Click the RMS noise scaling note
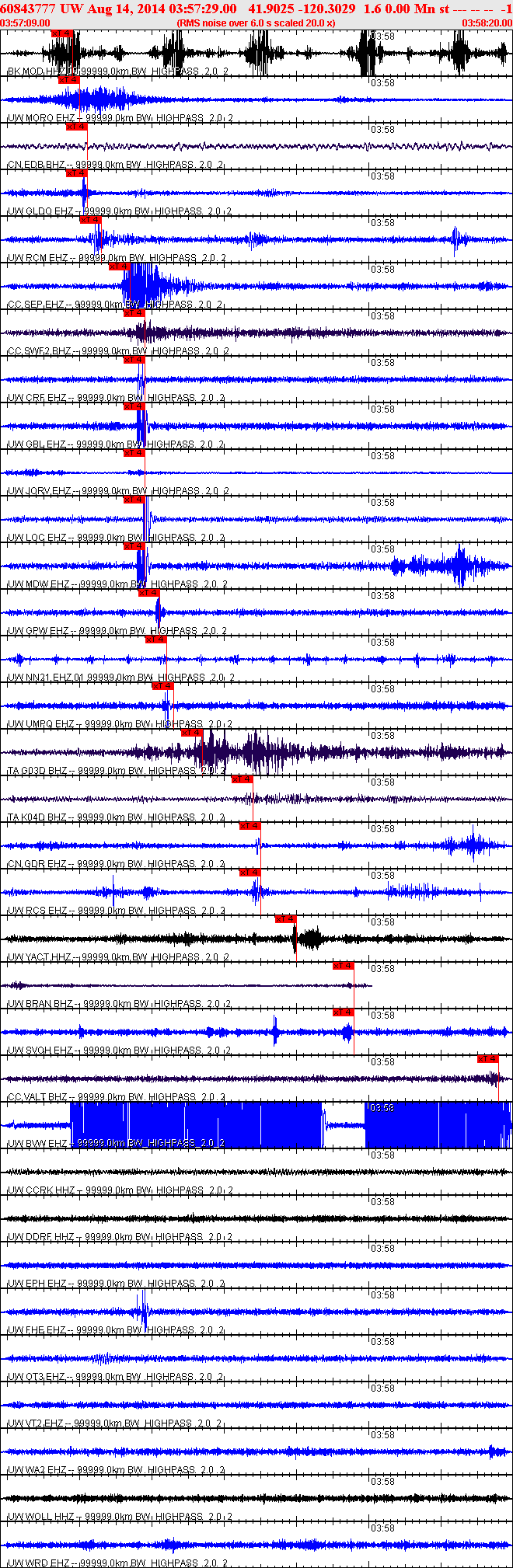 click(256, 23)
